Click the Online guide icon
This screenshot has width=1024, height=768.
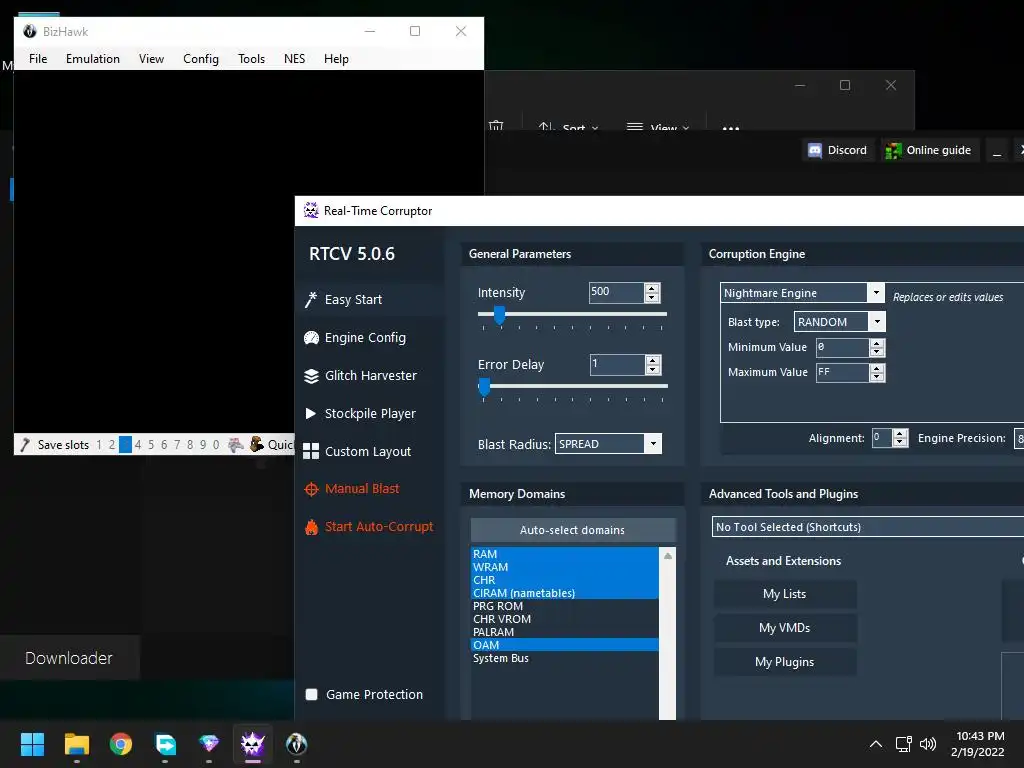pos(893,151)
